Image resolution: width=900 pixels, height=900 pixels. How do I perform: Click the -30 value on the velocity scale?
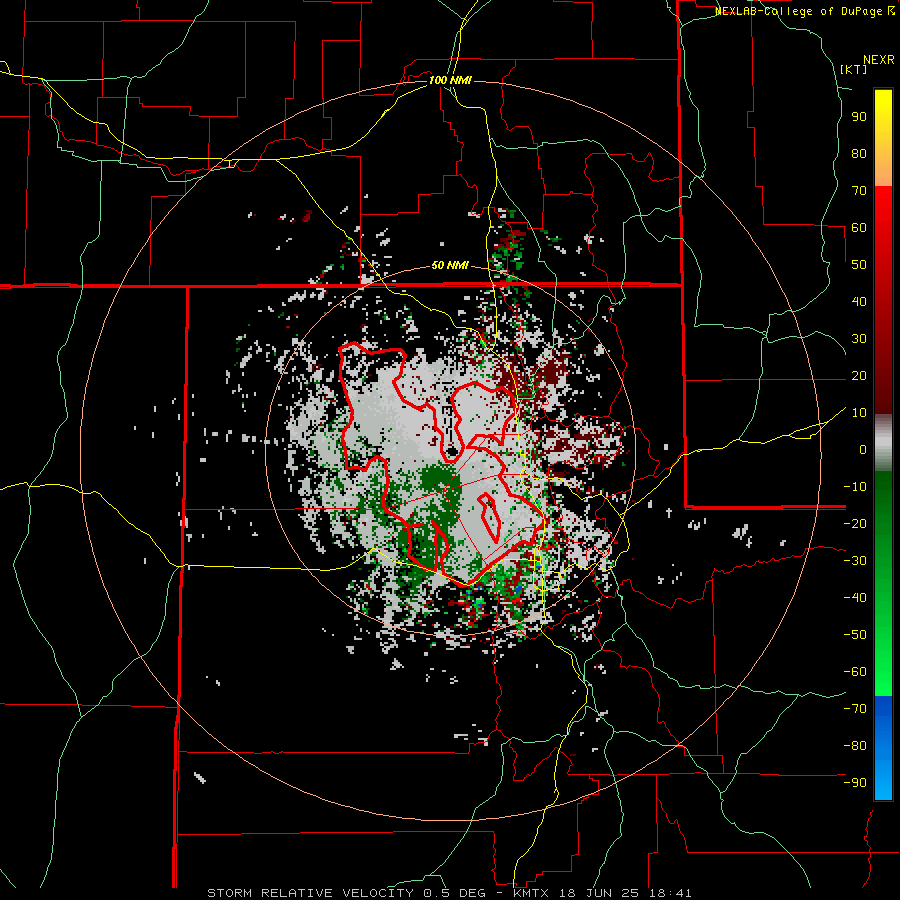855,561
